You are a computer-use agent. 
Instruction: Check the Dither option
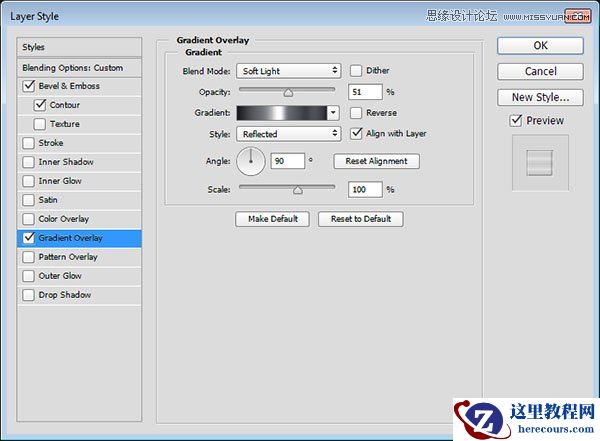(356, 71)
